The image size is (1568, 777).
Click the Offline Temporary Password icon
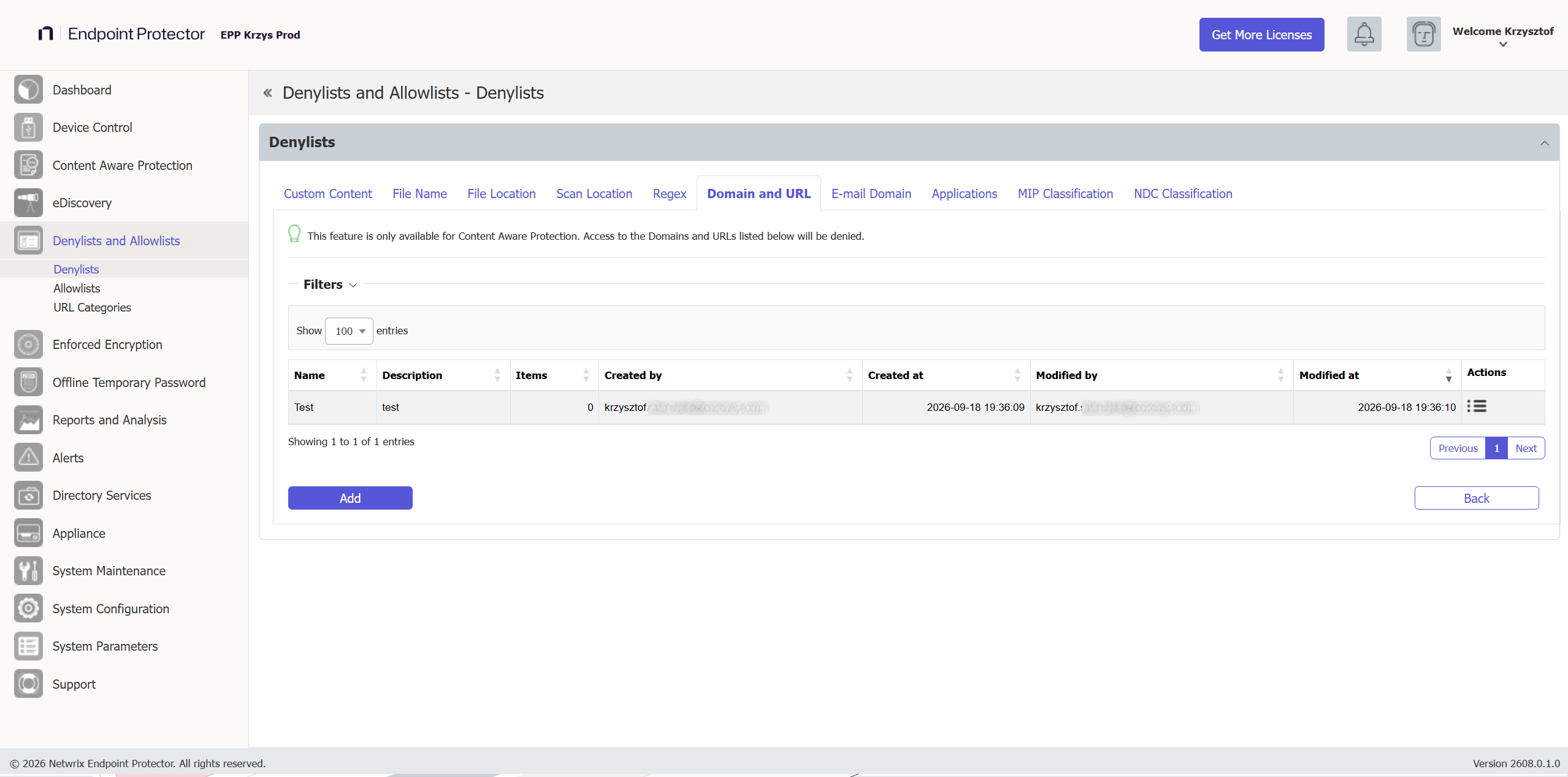click(28, 383)
